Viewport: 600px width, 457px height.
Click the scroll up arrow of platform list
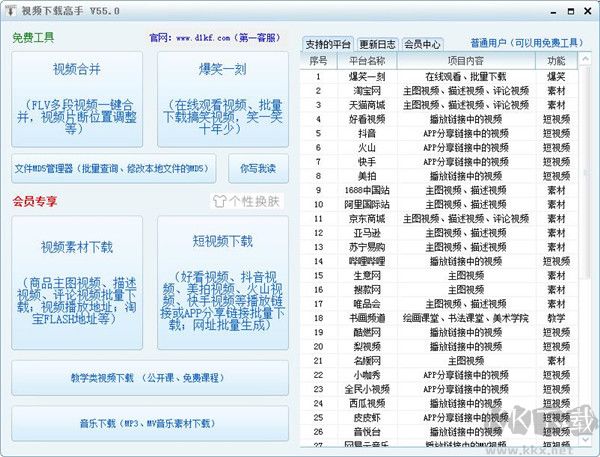click(x=585, y=59)
